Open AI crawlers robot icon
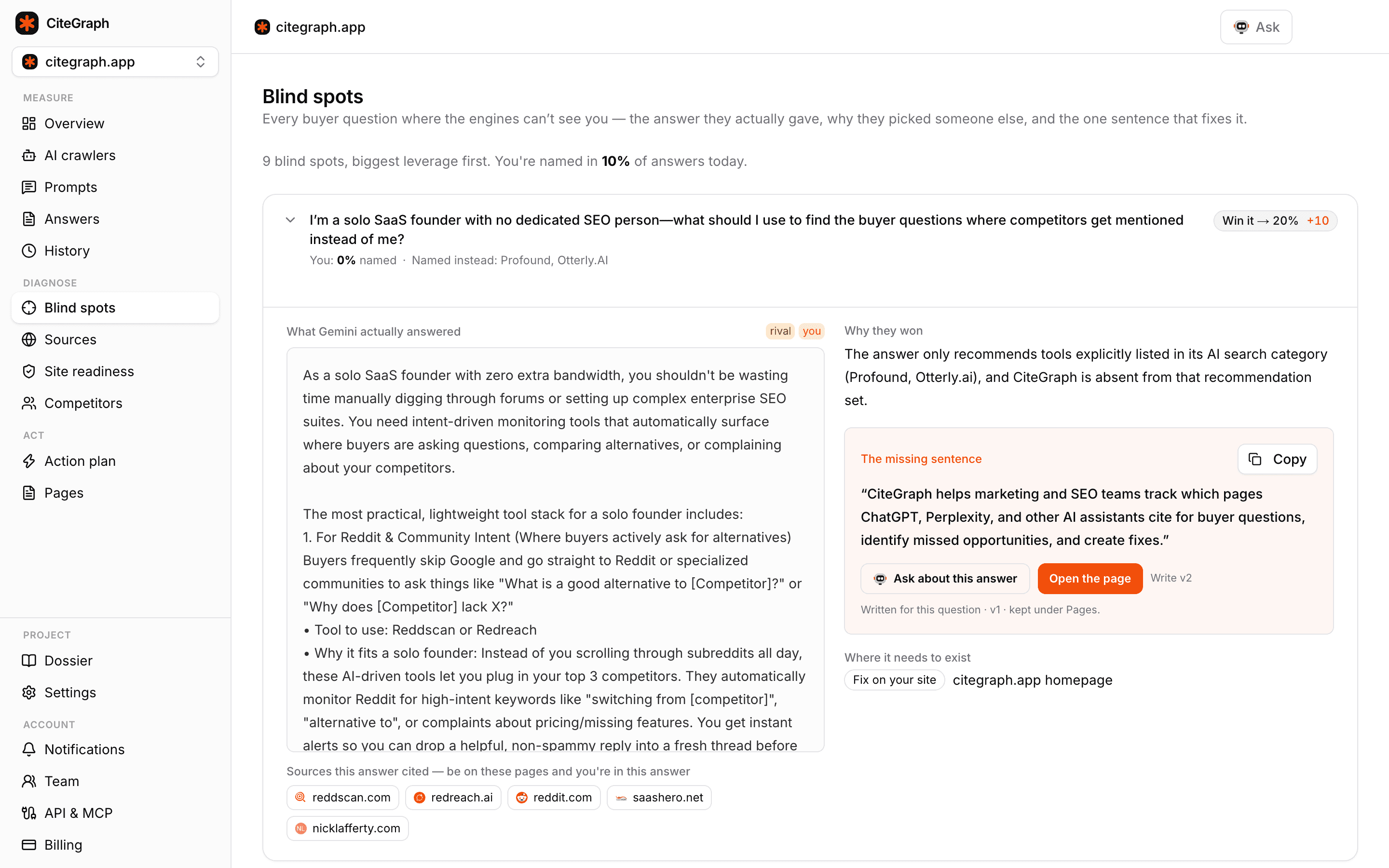 tap(29, 156)
